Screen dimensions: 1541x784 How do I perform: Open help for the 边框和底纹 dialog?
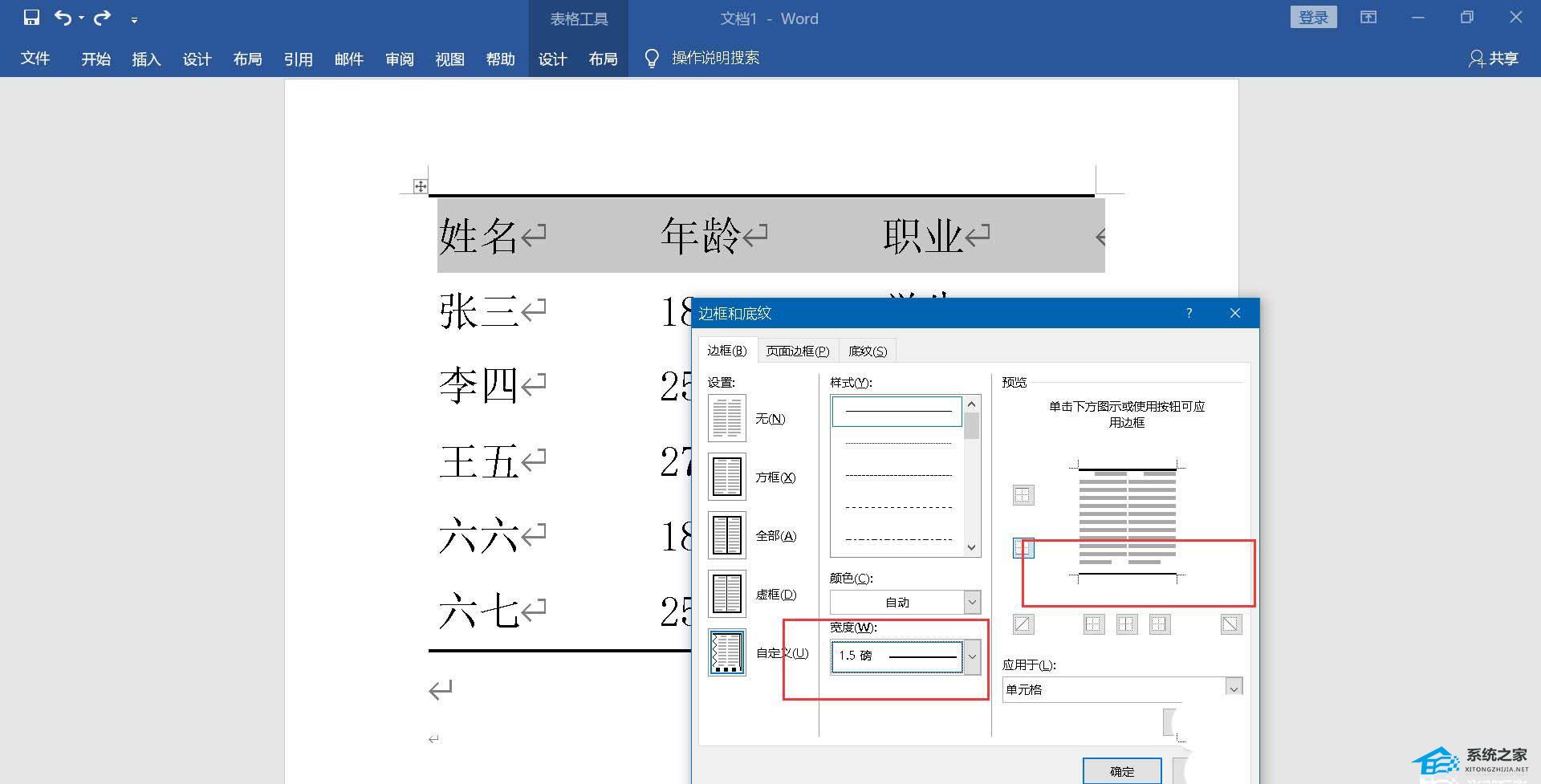click(x=1189, y=313)
